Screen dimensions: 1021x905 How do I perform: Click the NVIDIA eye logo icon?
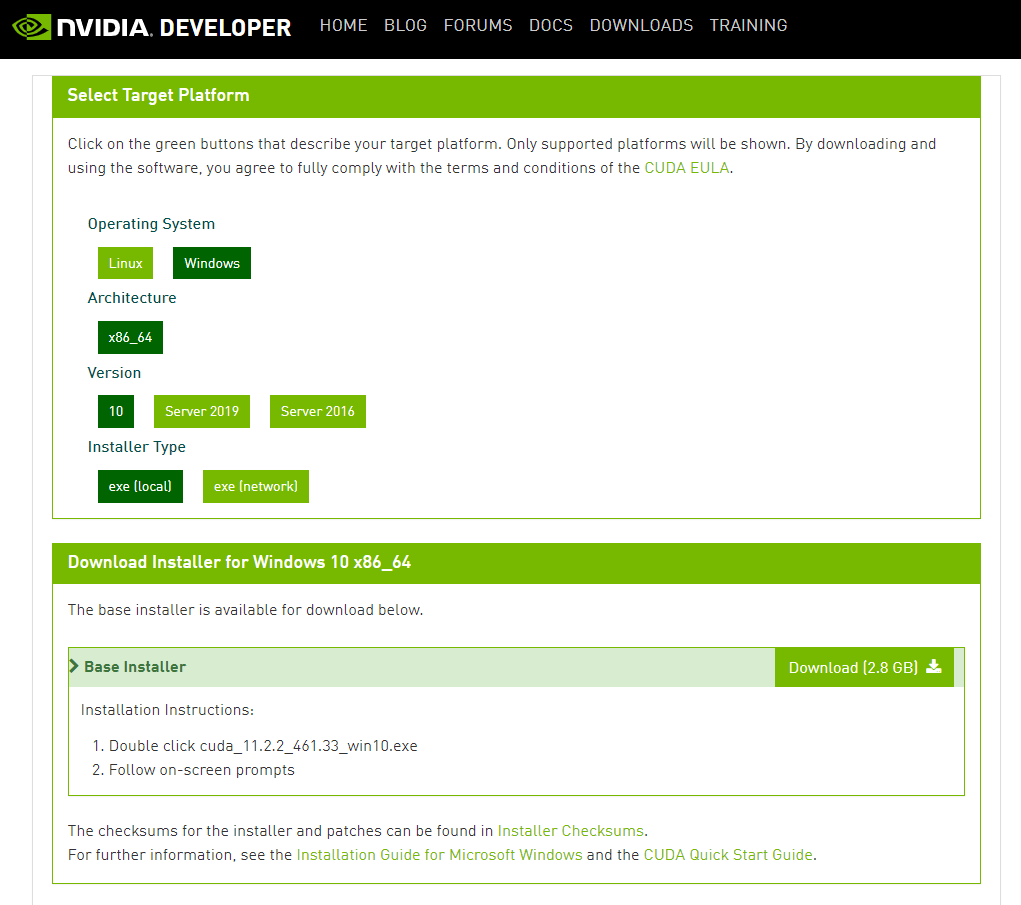click(x=32, y=26)
